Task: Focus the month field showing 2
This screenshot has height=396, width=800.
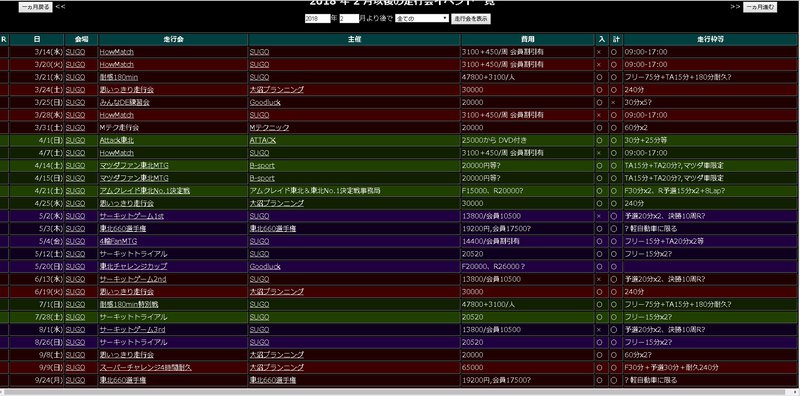Action: click(349, 18)
